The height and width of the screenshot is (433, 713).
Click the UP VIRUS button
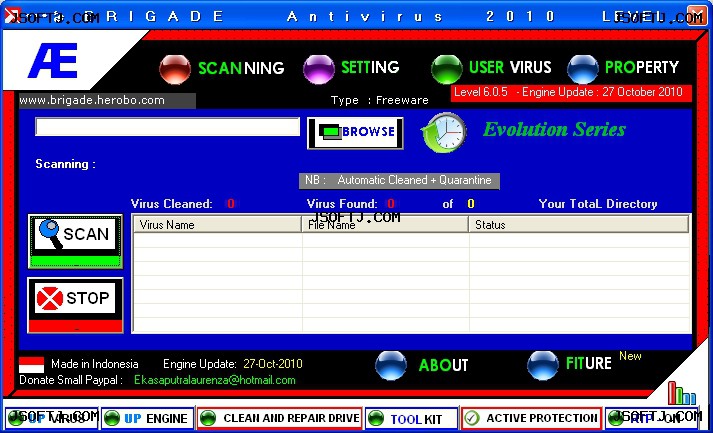51,418
